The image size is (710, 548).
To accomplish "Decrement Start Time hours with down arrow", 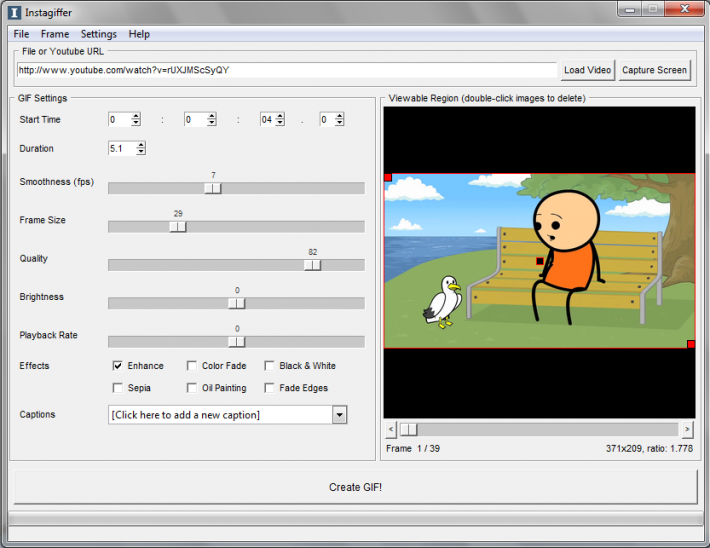I will [136, 123].
